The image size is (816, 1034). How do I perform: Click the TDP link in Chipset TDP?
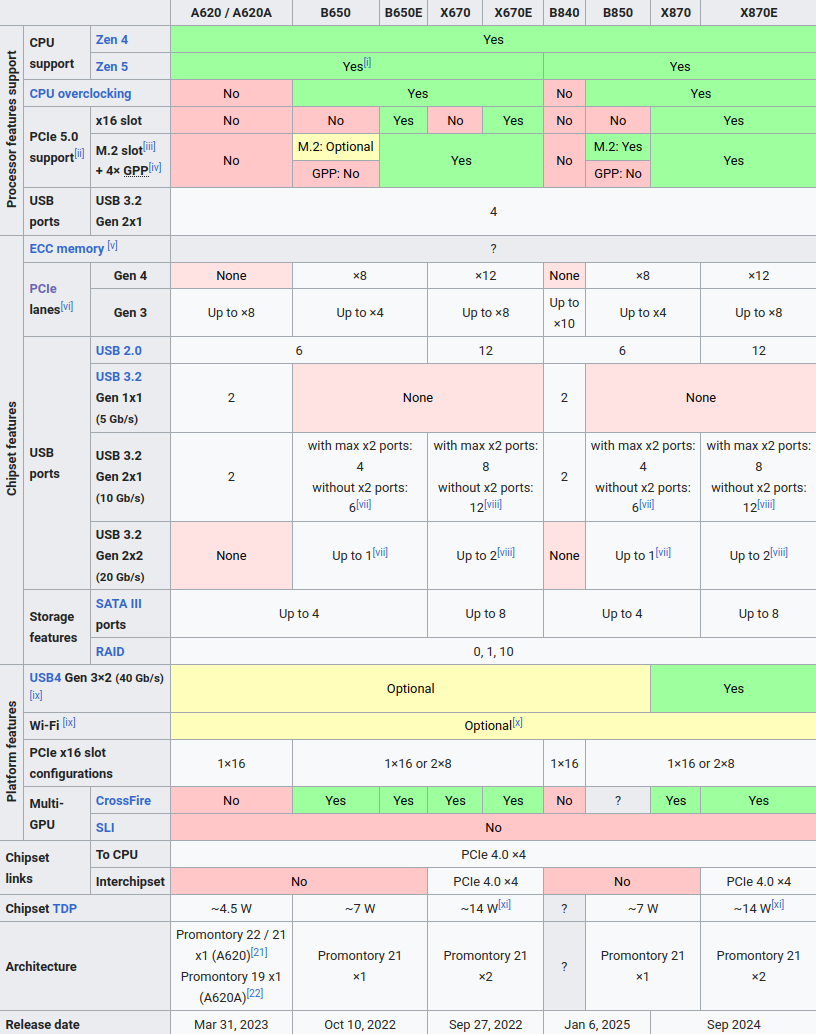pos(65,909)
